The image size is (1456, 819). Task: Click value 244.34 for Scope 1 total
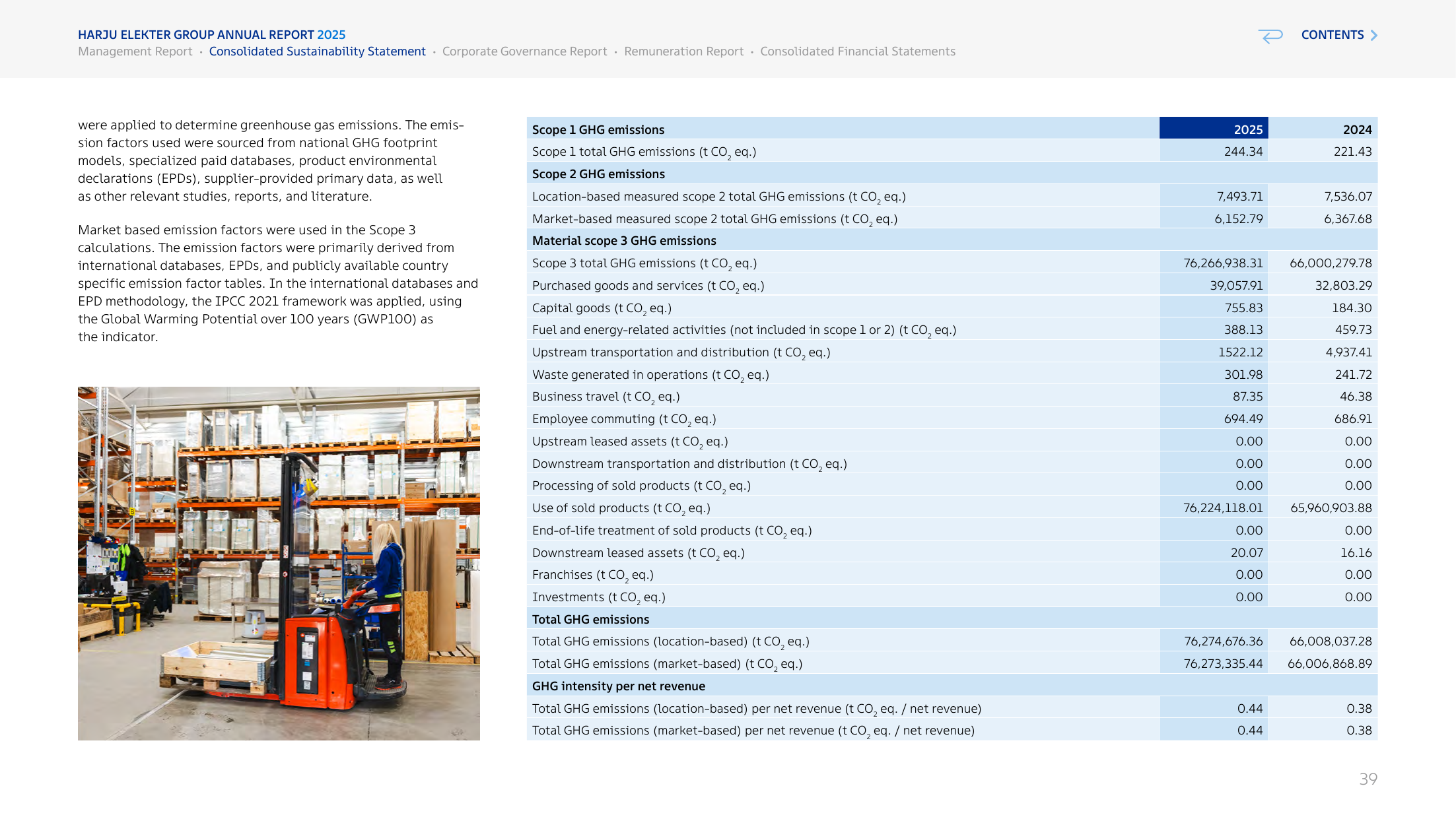click(1243, 152)
